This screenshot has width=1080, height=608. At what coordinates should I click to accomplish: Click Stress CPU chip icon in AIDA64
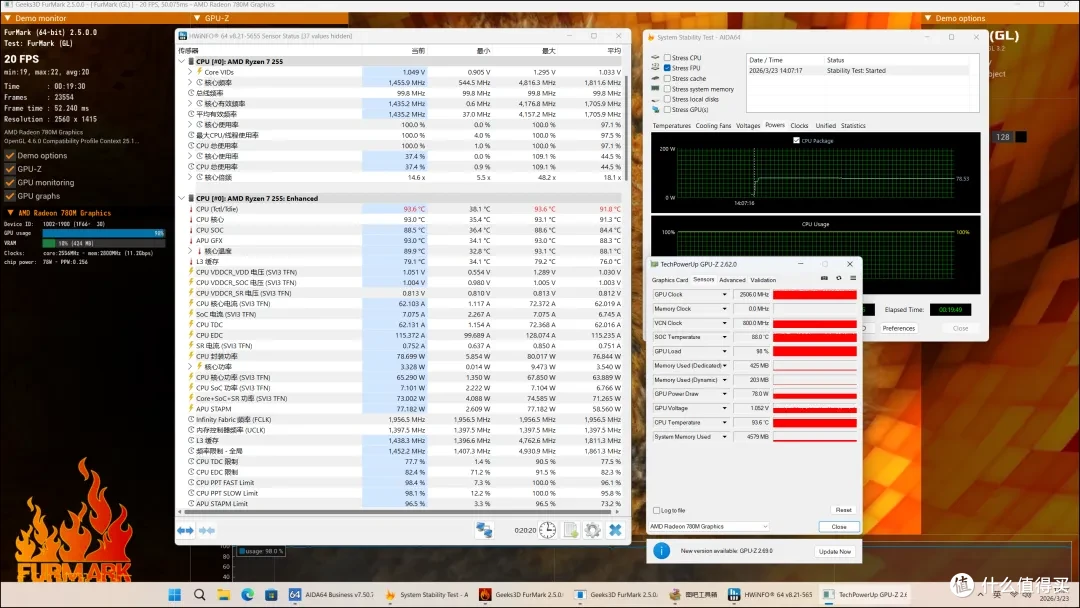point(655,58)
